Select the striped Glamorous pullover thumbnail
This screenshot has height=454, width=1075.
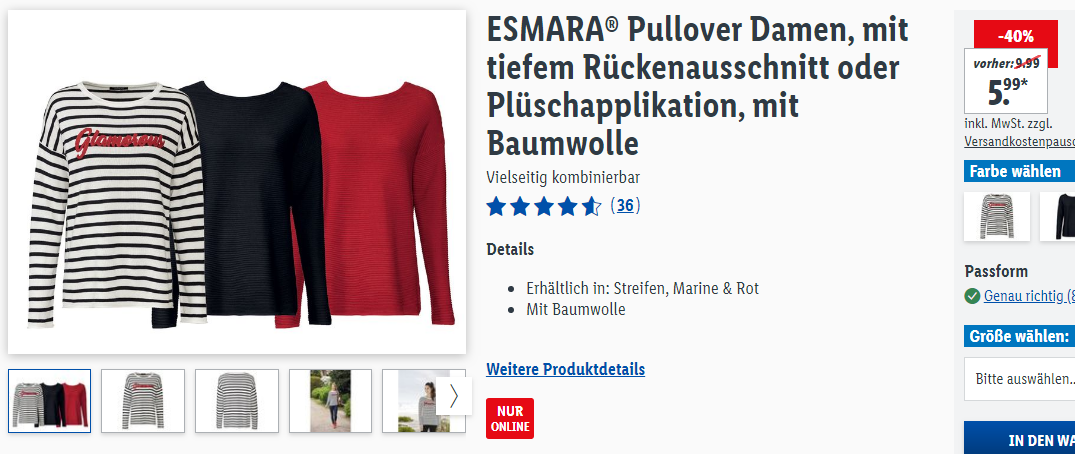[143, 401]
